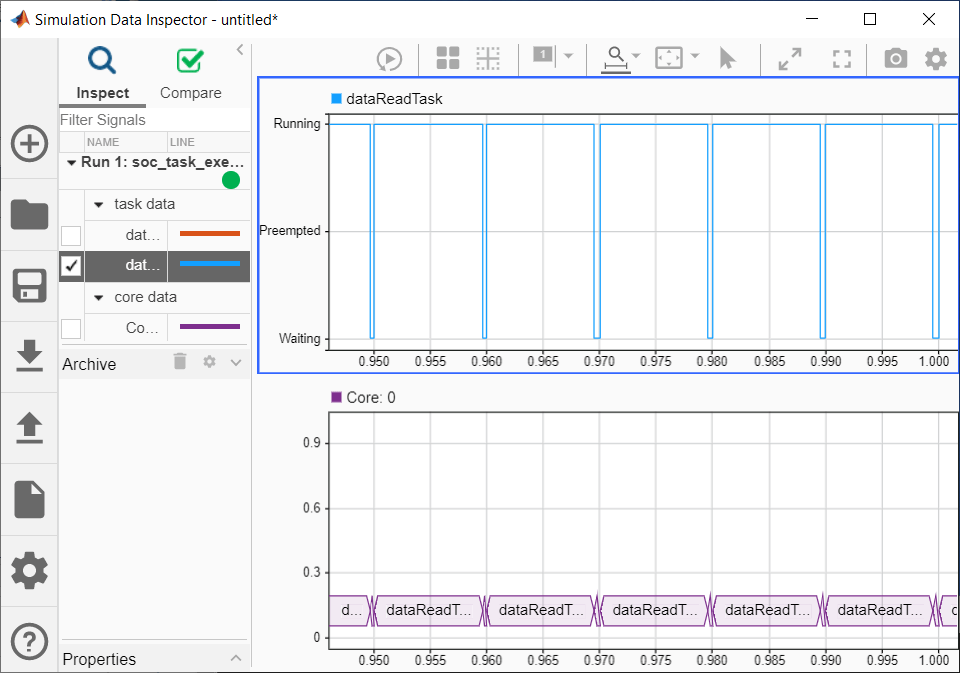Select the zoom in time tool
960x673 pixels.
pos(616,59)
